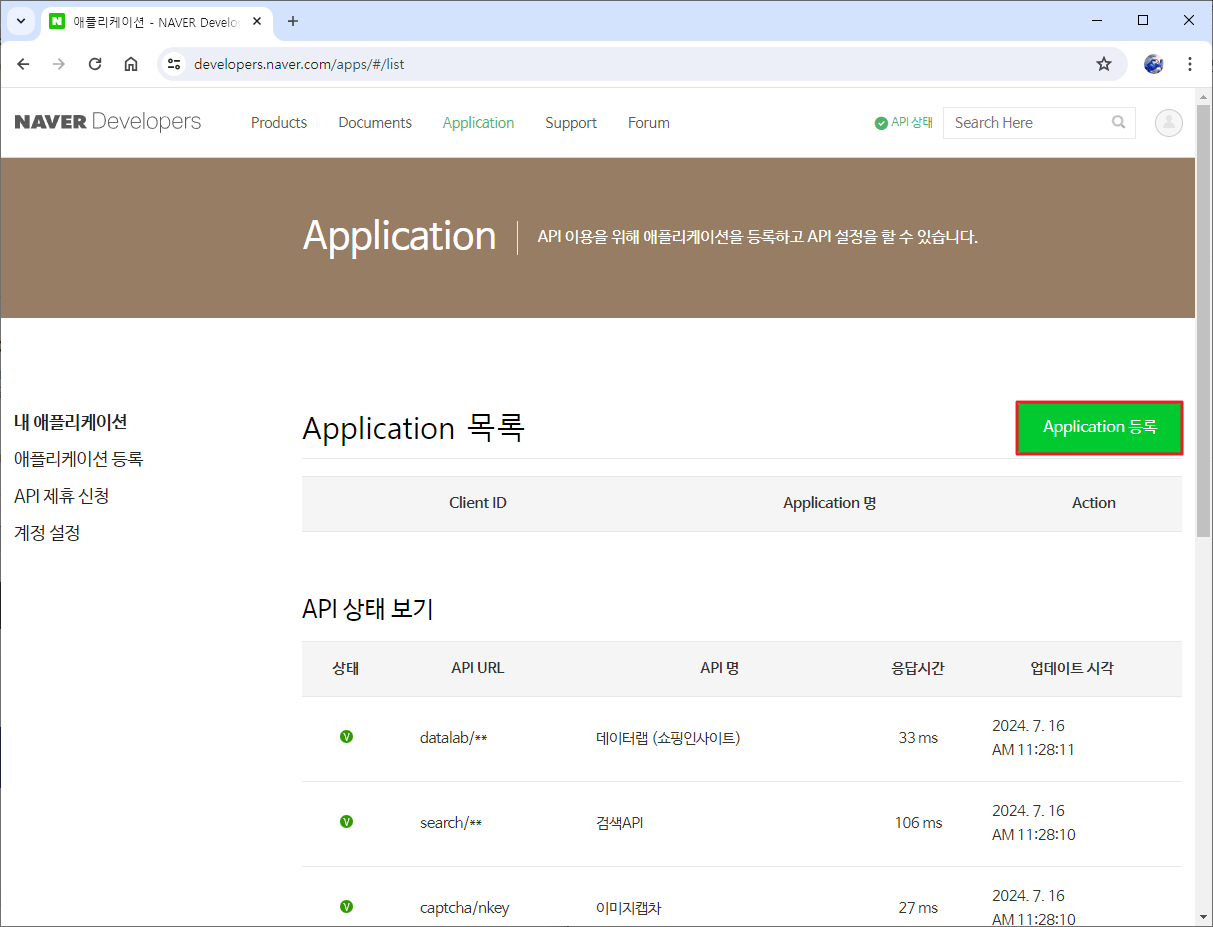Open the Chrome profile avatar
Viewport: 1213px width, 927px height.
tap(1154, 64)
